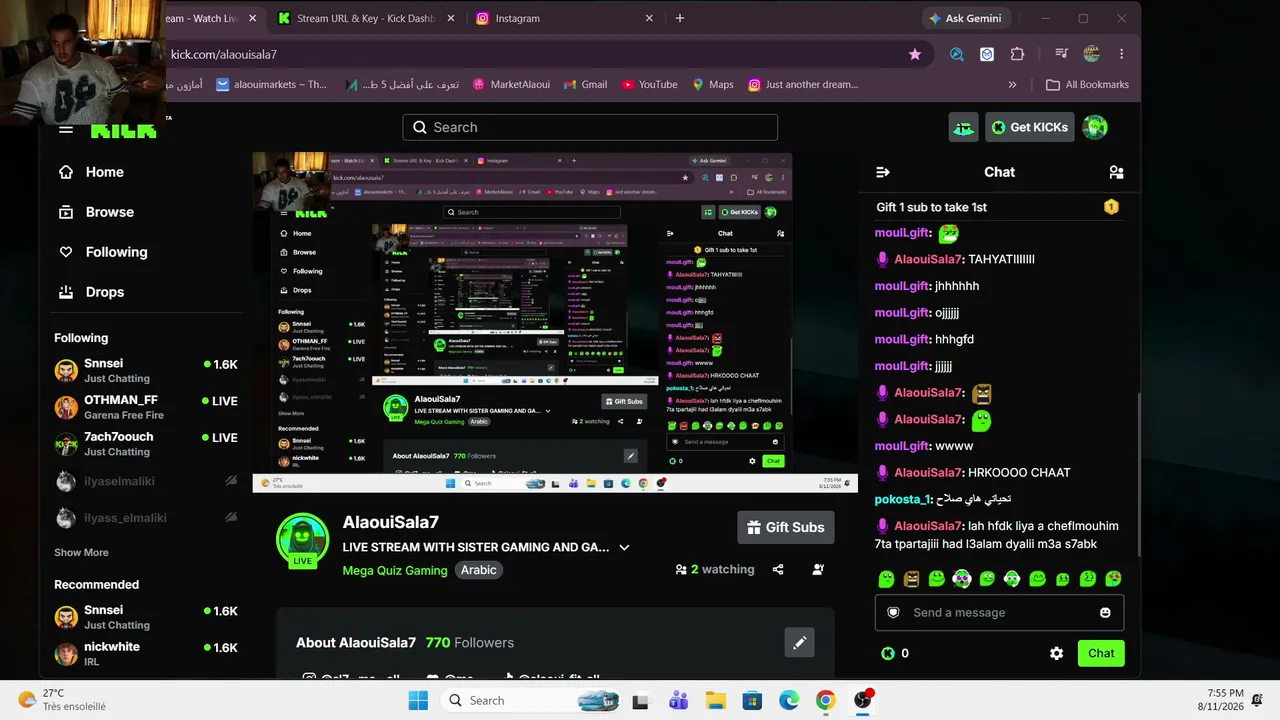1280x720 pixels.
Task: Edit the About section with pencil icon
Action: click(x=799, y=643)
